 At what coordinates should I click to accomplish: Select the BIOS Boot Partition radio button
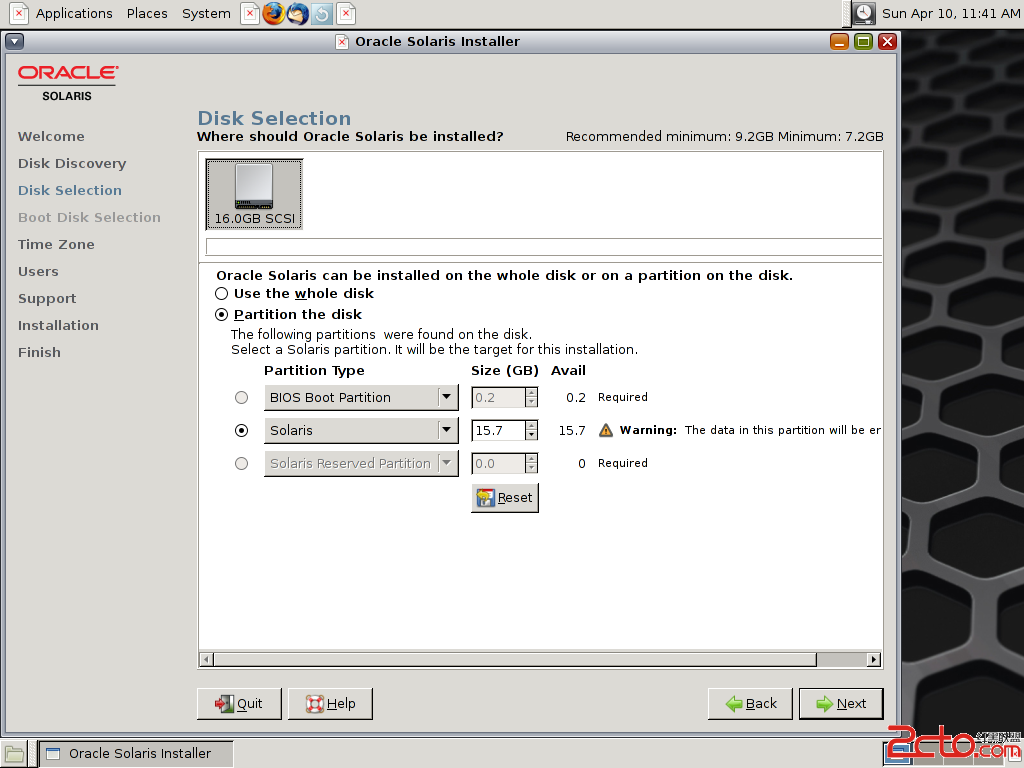click(x=242, y=398)
